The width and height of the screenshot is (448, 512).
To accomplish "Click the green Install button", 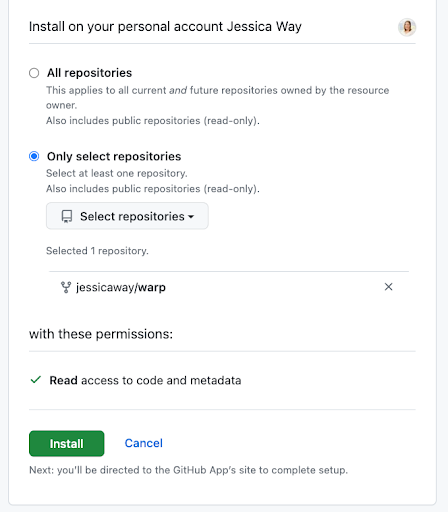I will click(67, 443).
